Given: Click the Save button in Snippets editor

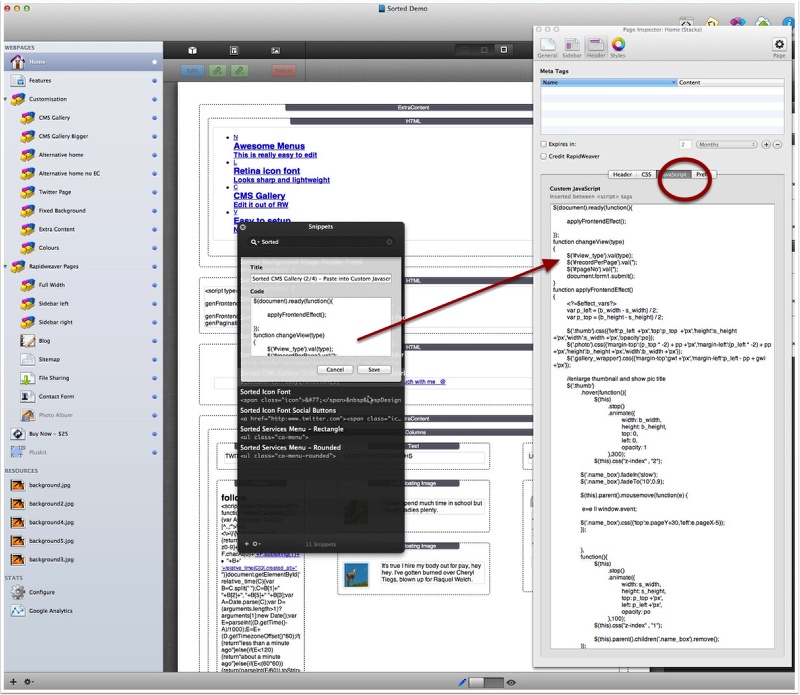Looking at the screenshot, I should tap(374, 369).
